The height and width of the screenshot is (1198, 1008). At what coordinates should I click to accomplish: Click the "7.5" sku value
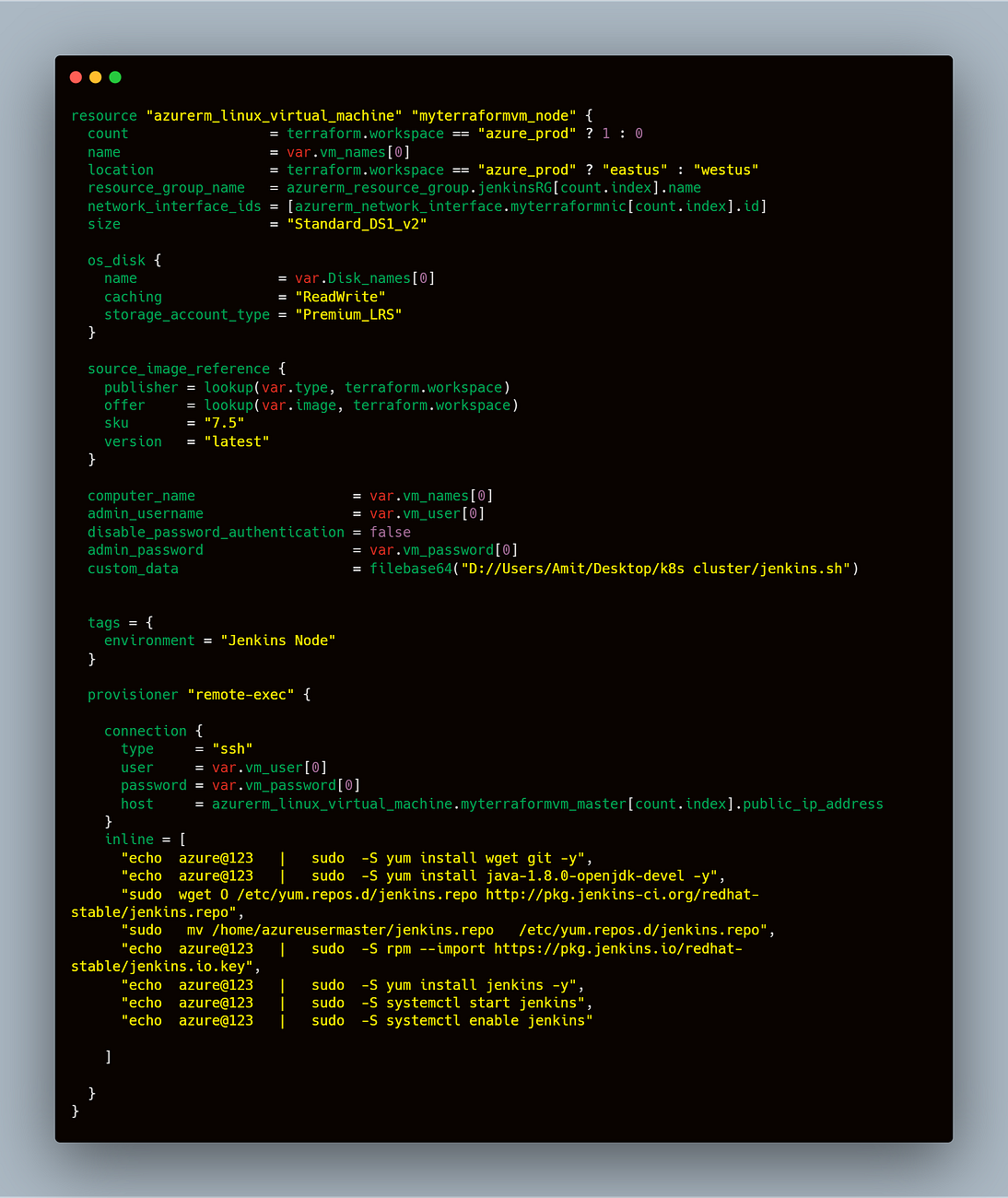[x=224, y=424]
